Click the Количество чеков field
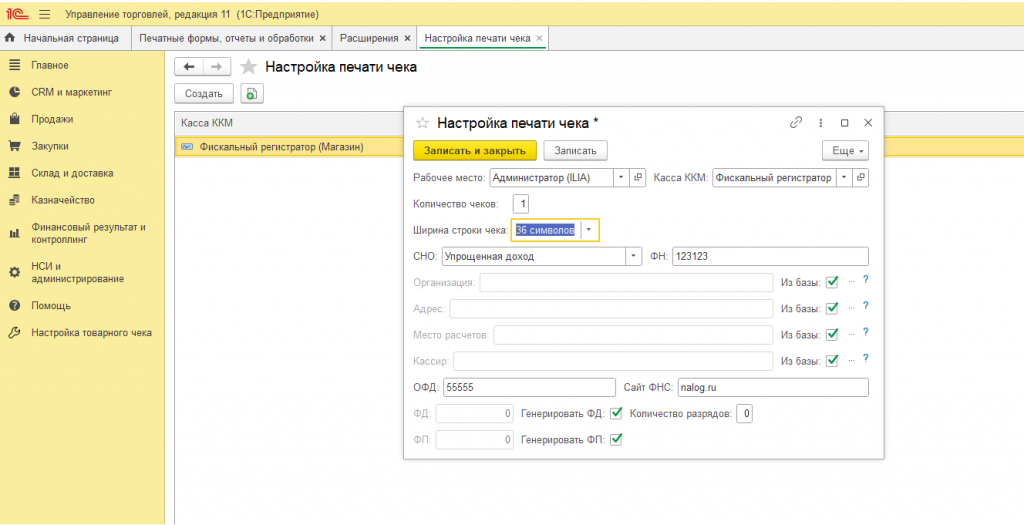The image size is (1024, 525). tap(520, 204)
